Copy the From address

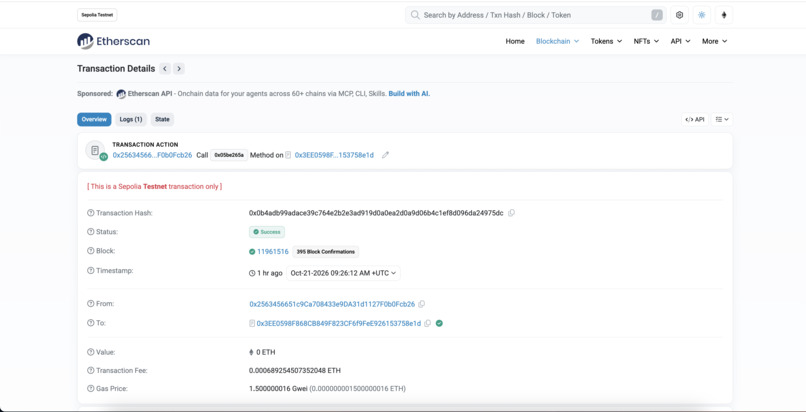tap(422, 304)
